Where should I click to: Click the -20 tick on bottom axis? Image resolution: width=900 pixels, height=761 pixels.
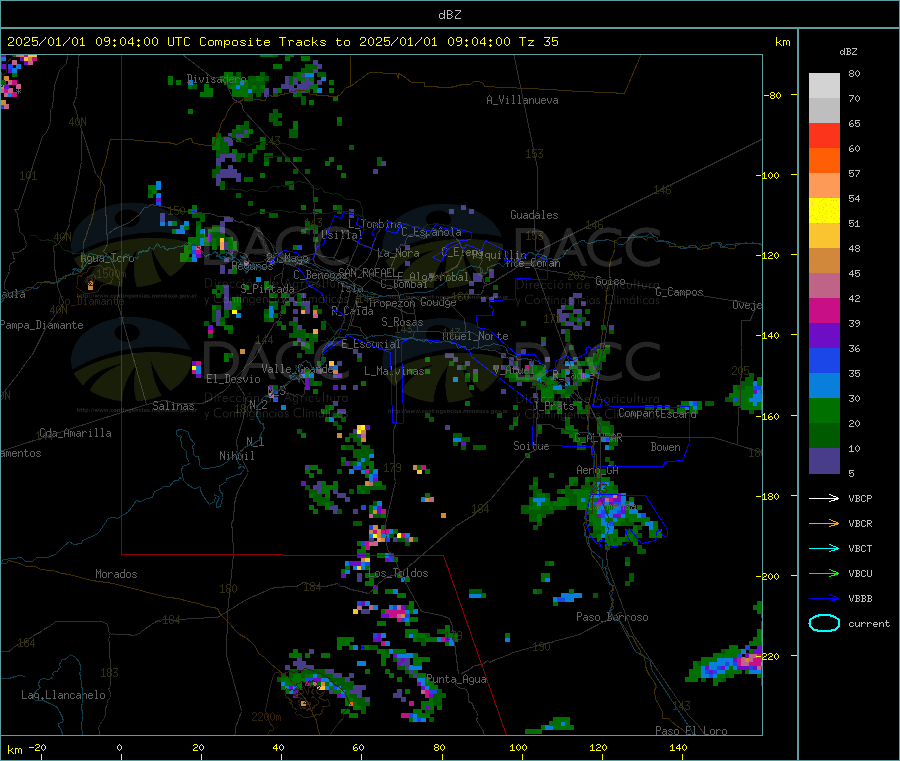[38, 747]
